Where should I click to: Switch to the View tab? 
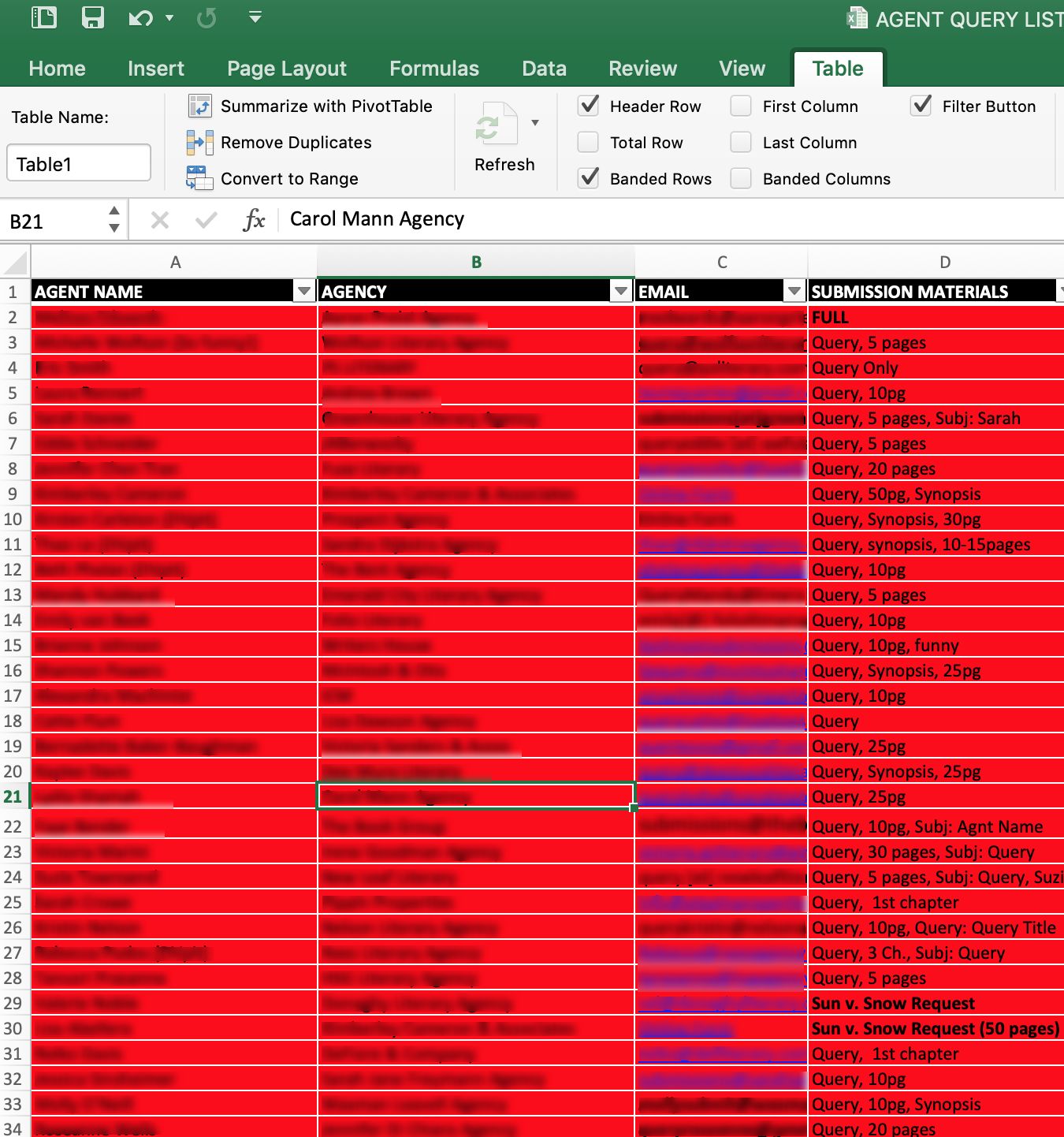tap(742, 69)
